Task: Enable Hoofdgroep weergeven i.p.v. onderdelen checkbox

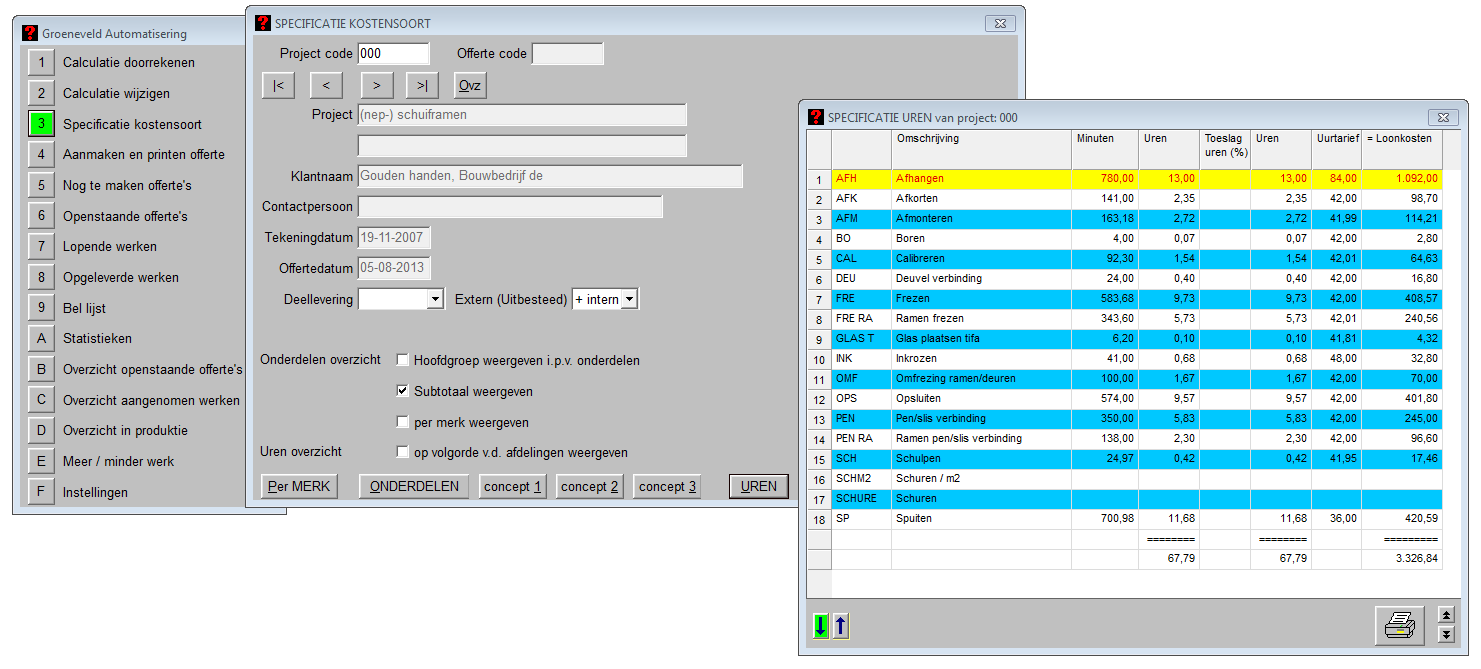Action: tap(403, 360)
